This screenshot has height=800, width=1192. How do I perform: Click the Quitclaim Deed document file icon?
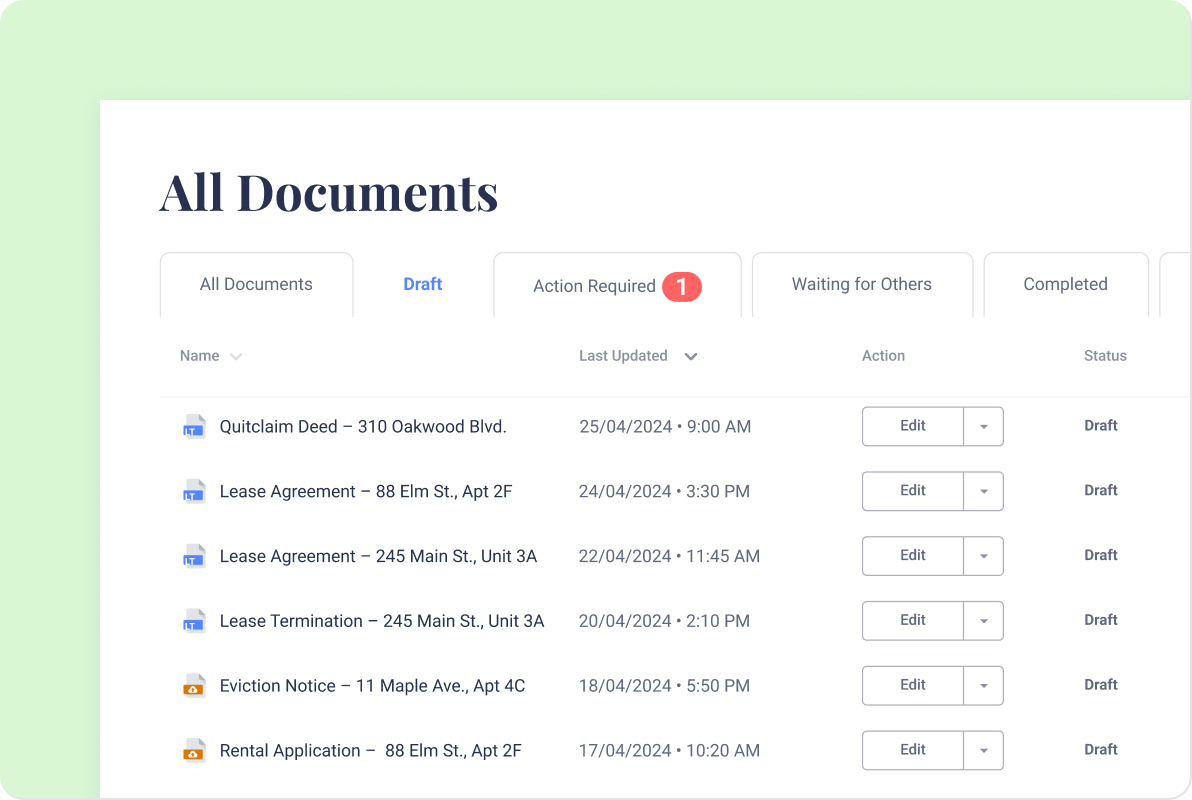pos(194,427)
